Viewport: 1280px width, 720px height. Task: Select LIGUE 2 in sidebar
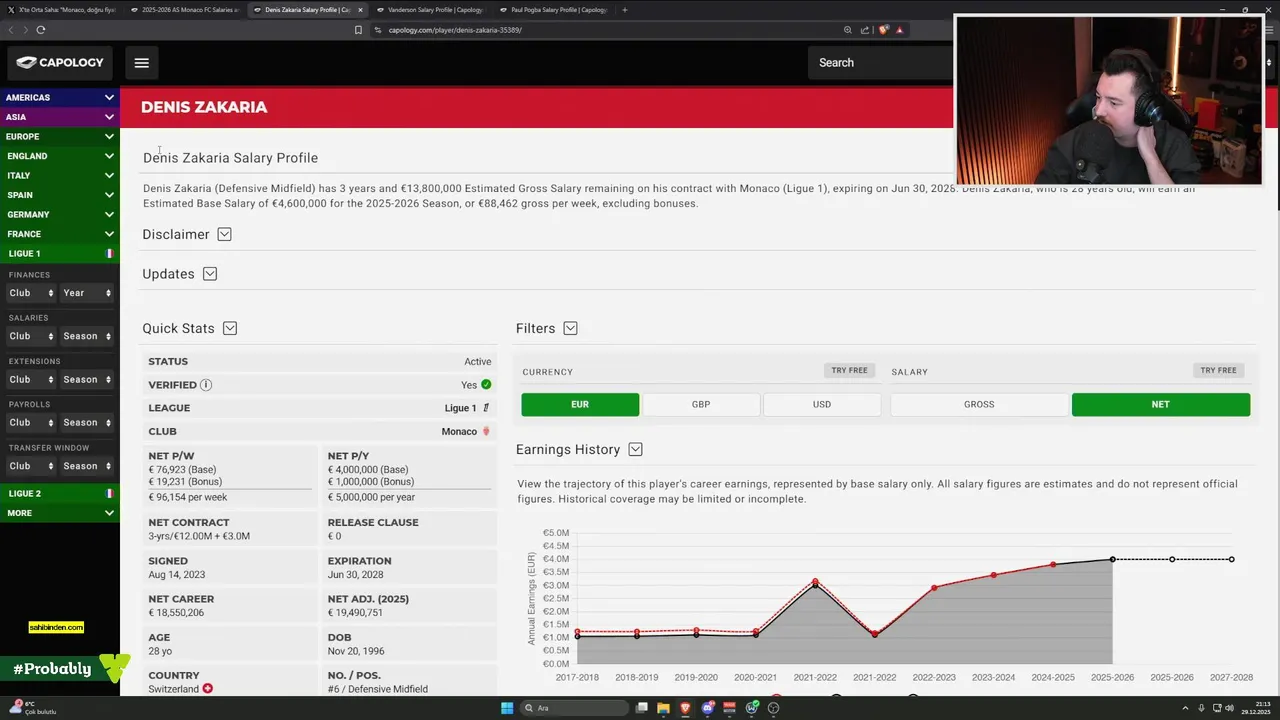(x=60, y=494)
